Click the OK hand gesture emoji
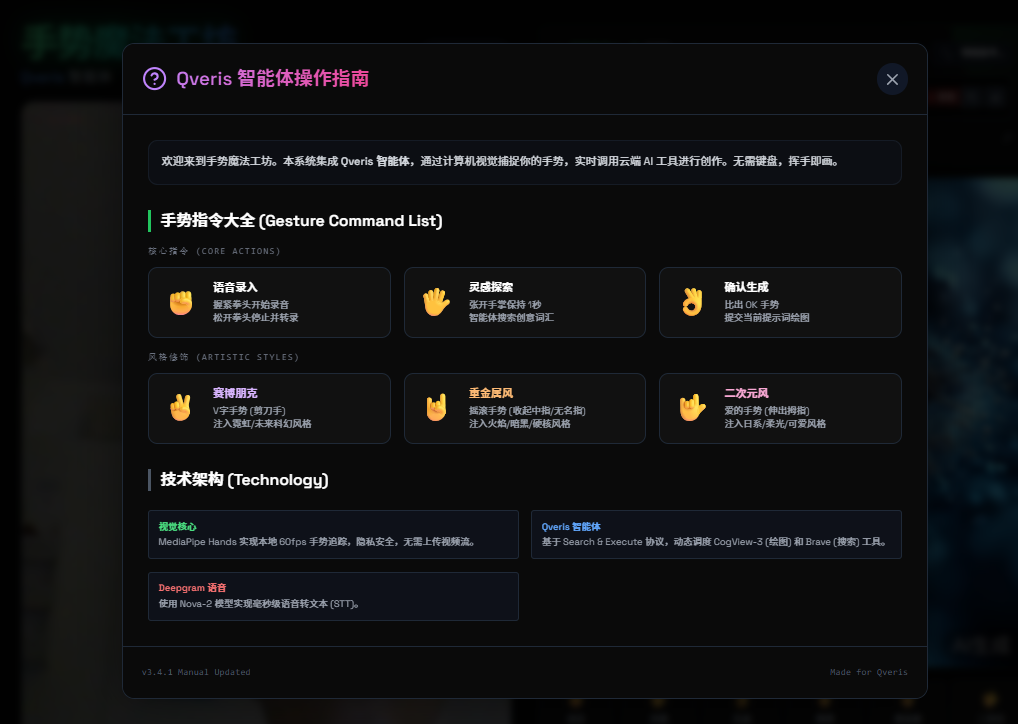The height and width of the screenshot is (724, 1018). [x=692, y=303]
